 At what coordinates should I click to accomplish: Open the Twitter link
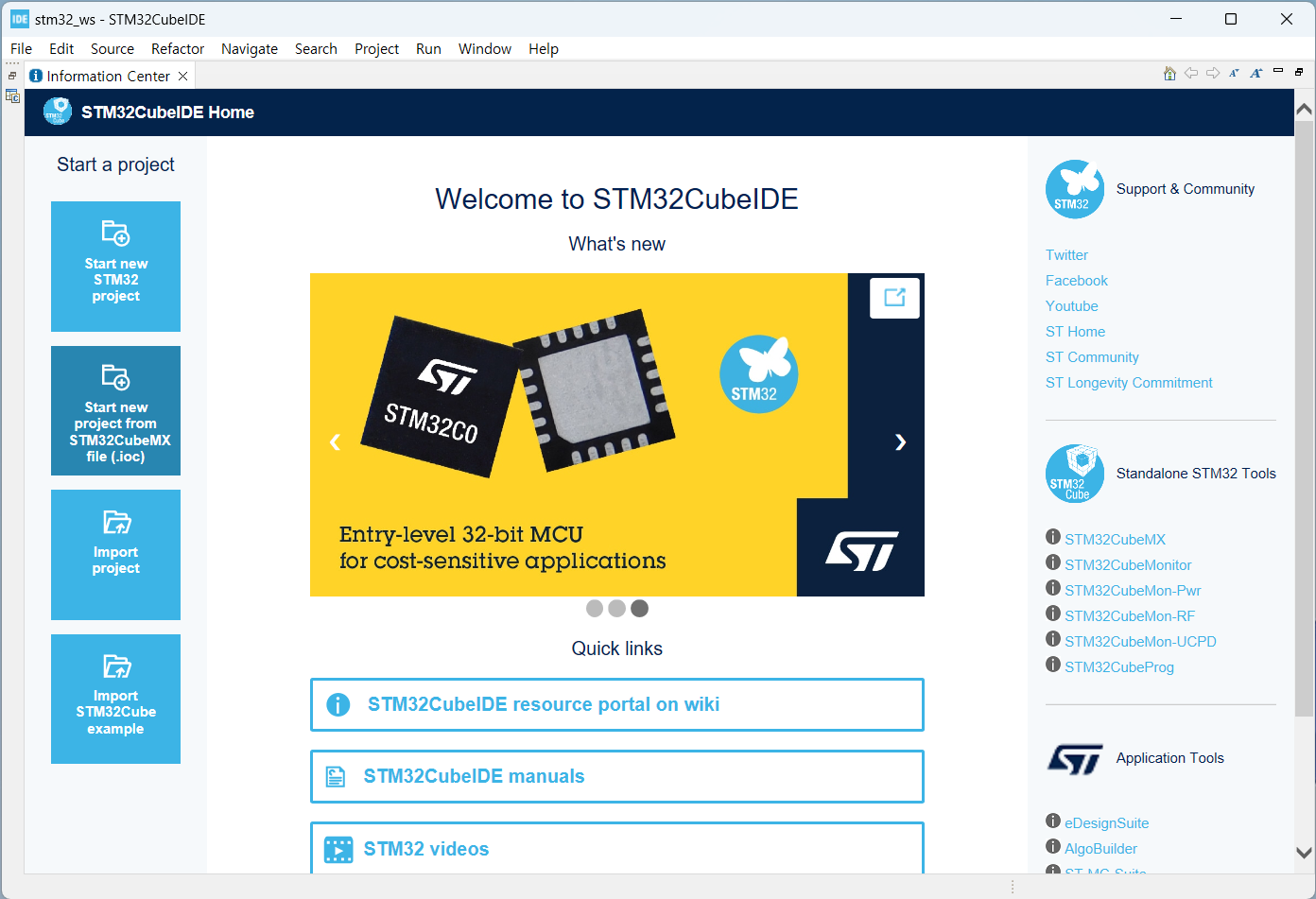click(x=1066, y=255)
